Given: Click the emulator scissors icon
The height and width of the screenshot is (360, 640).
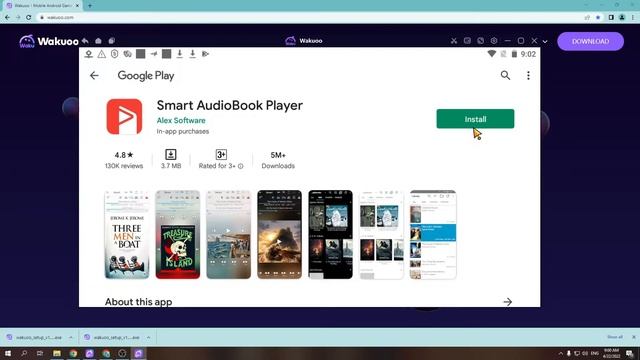Looking at the screenshot, I should coord(453,41).
